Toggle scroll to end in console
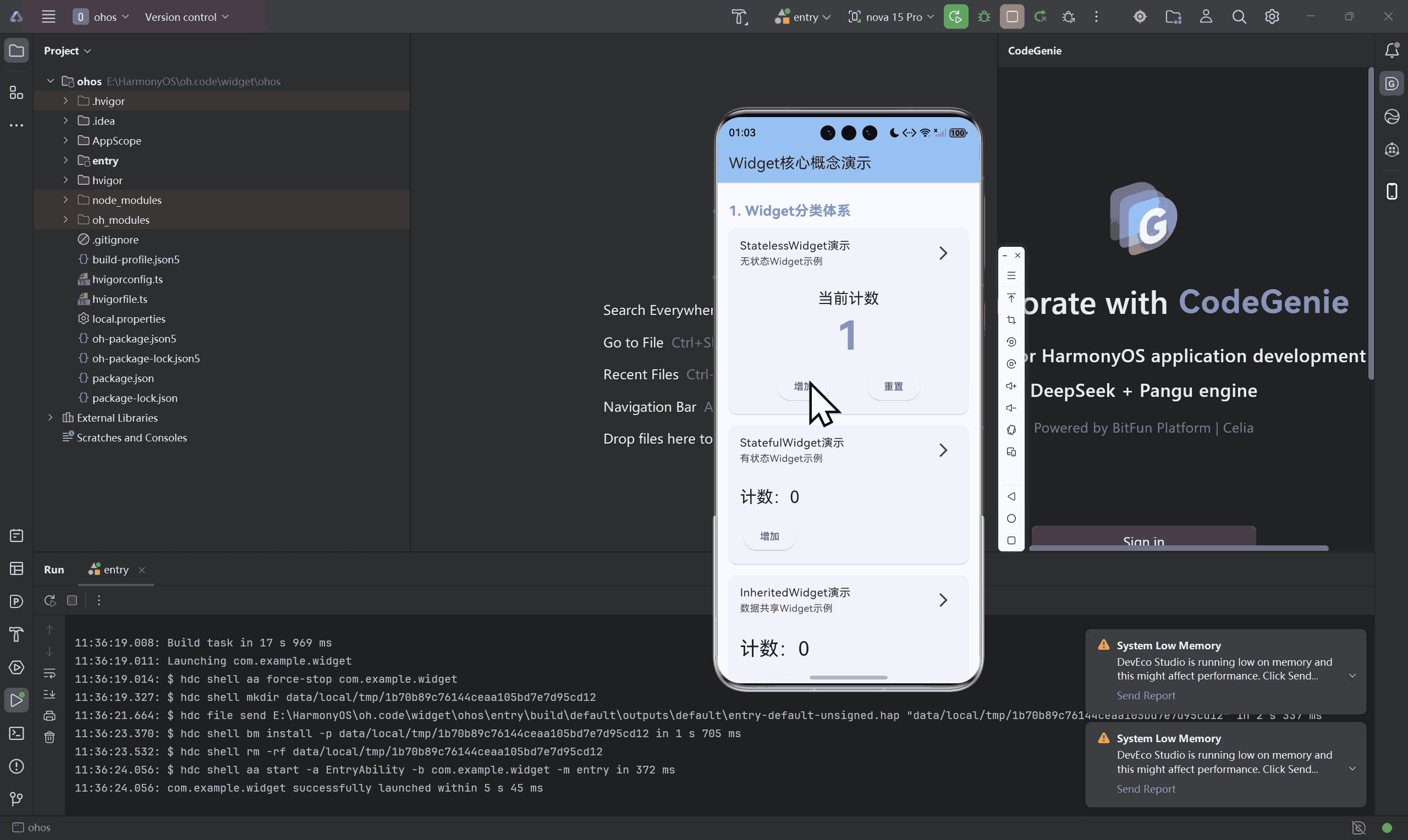This screenshot has width=1408, height=840. 50,694
